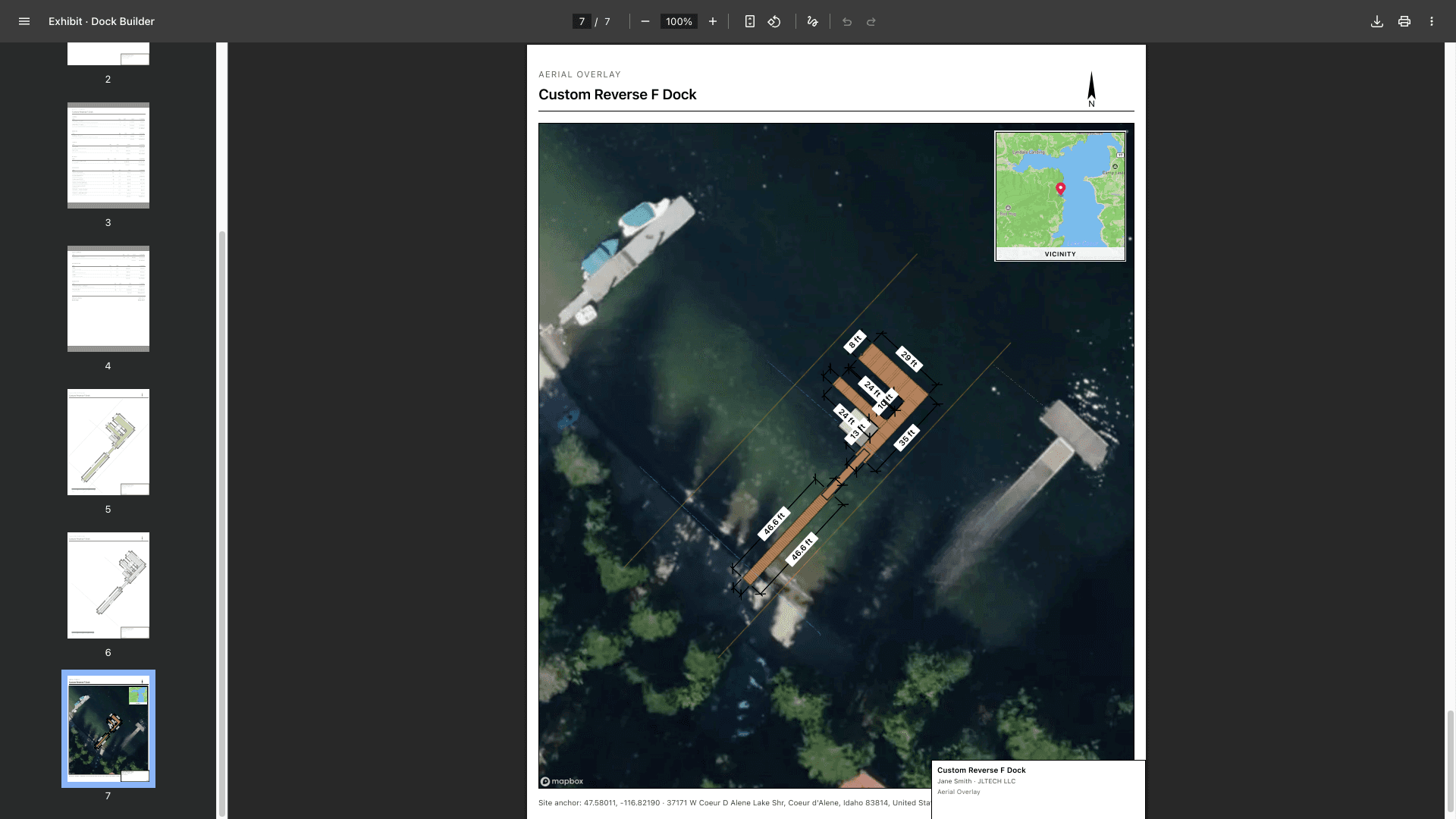Rotate the document counterclockwise

tap(774, 21)
